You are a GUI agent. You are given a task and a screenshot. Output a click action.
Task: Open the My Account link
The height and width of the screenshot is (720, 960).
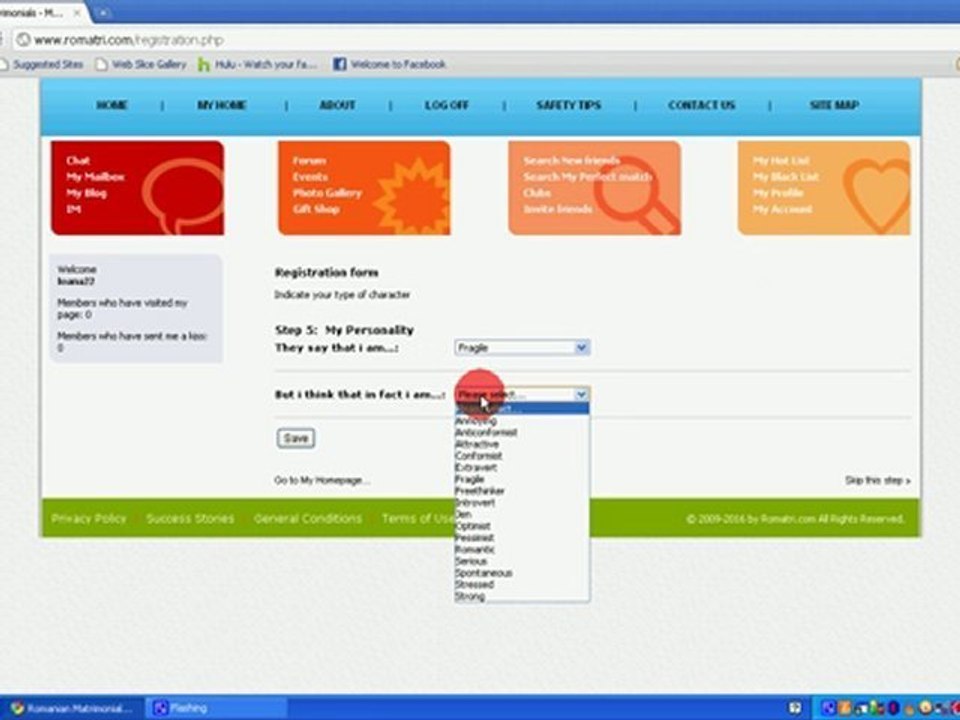(x=782, y=209)
